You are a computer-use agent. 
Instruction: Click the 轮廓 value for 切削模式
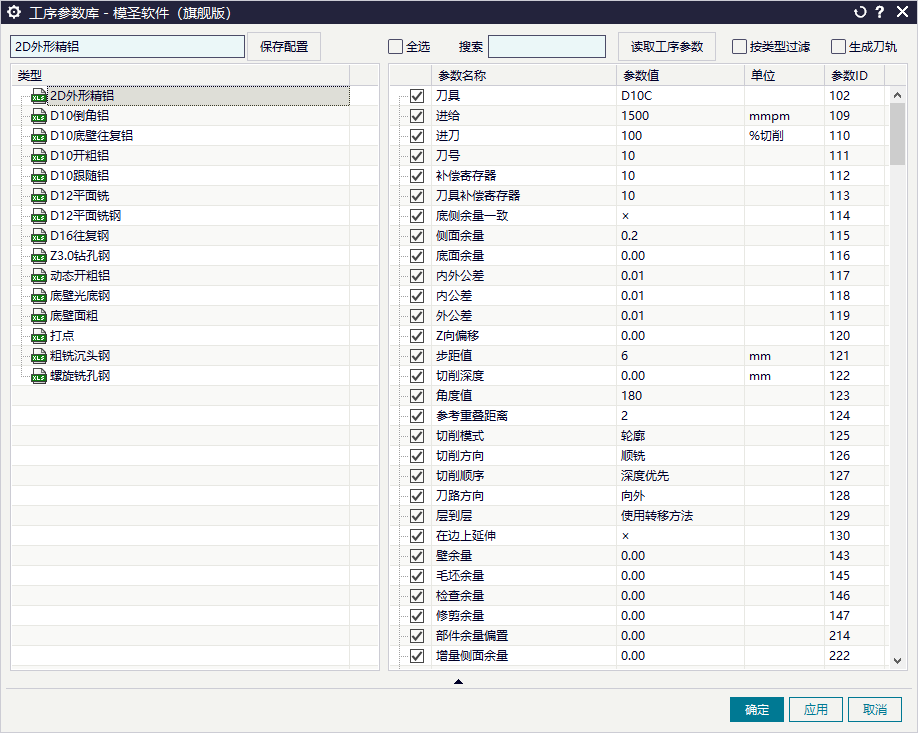(633, 436)
